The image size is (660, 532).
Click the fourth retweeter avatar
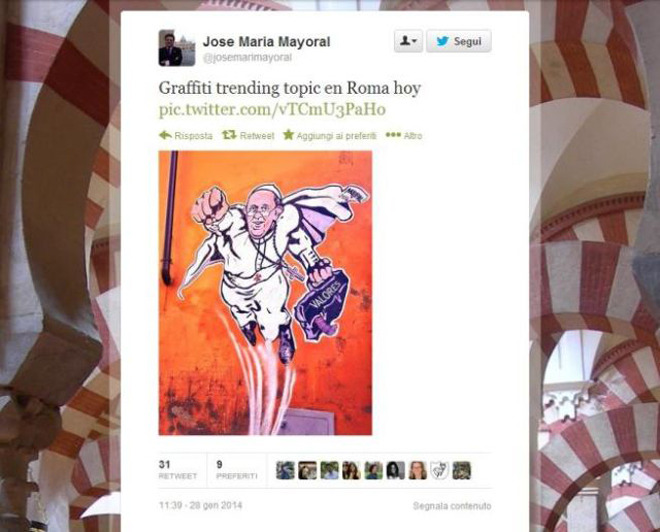click(x=351, y=471)
